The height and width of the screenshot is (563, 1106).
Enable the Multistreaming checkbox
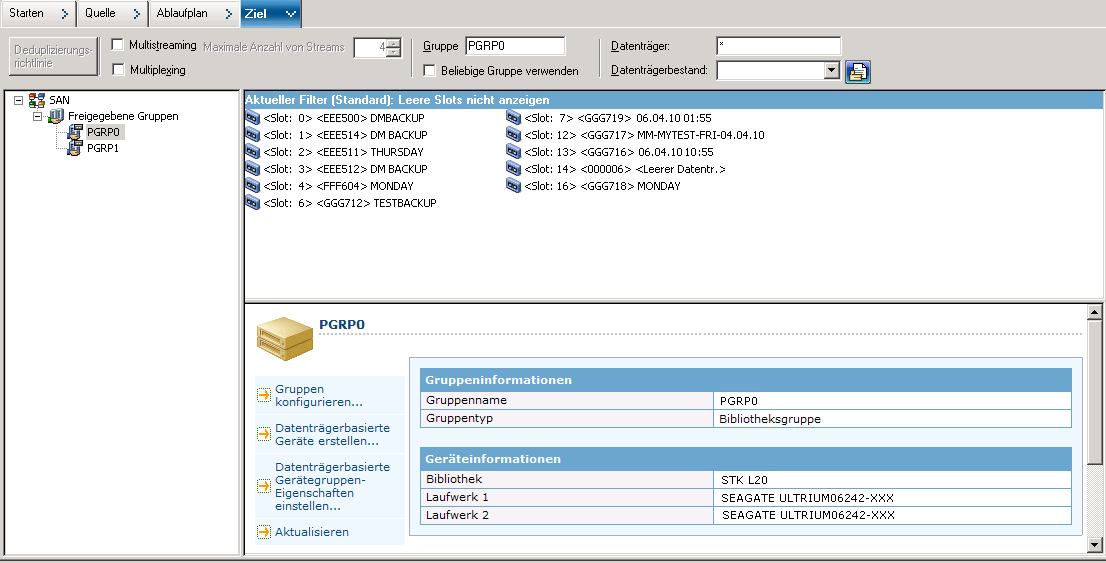(x=118, y=45)
